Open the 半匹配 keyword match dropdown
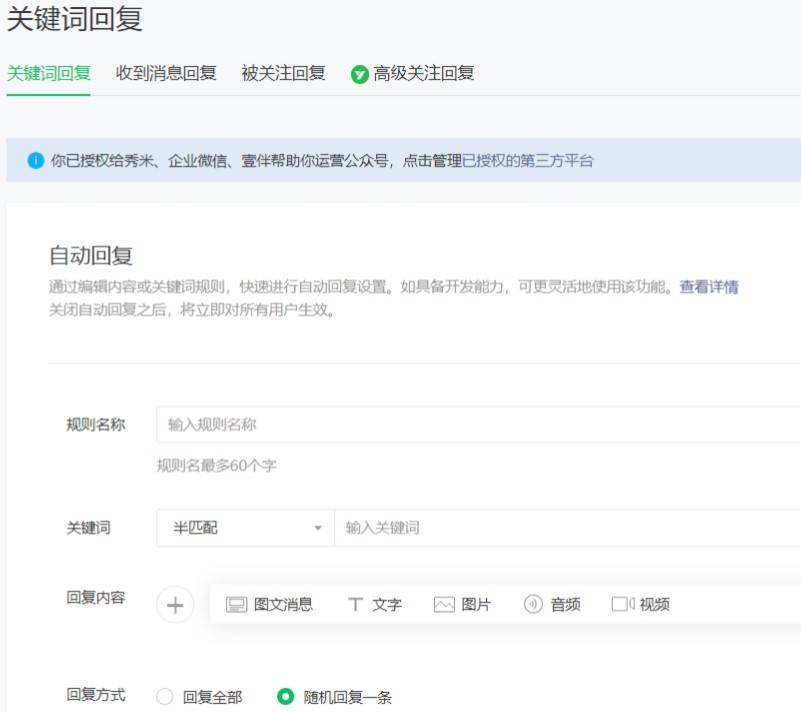The height and width of the screenshot is (712, 801). (x=246, y=528)
